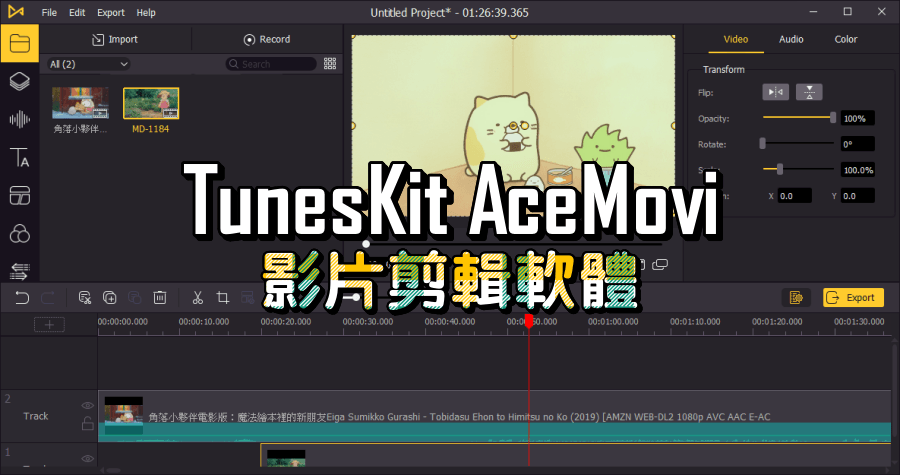Switch to the Video properties tab
Image resolution: width=900 pixels, height=475 pixels.
[736, 39]
